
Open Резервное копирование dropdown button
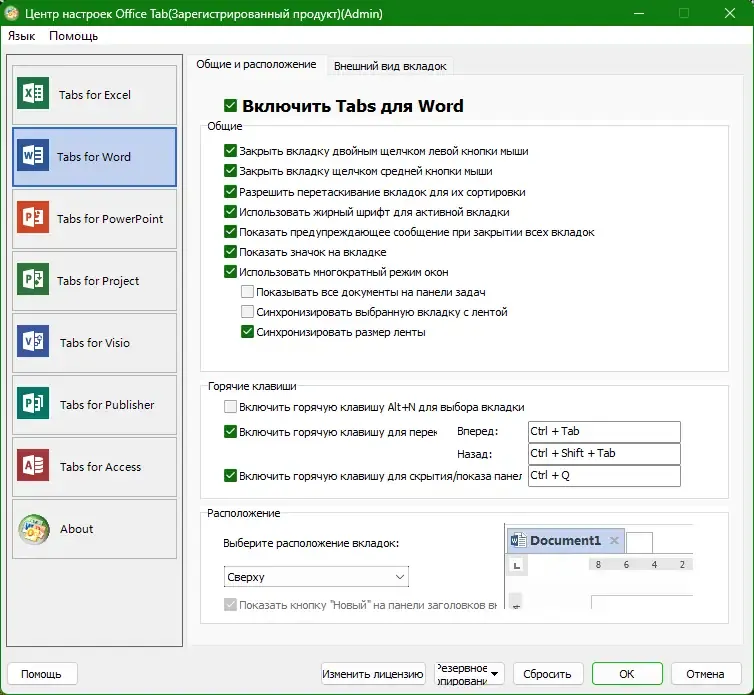(469, 674)
